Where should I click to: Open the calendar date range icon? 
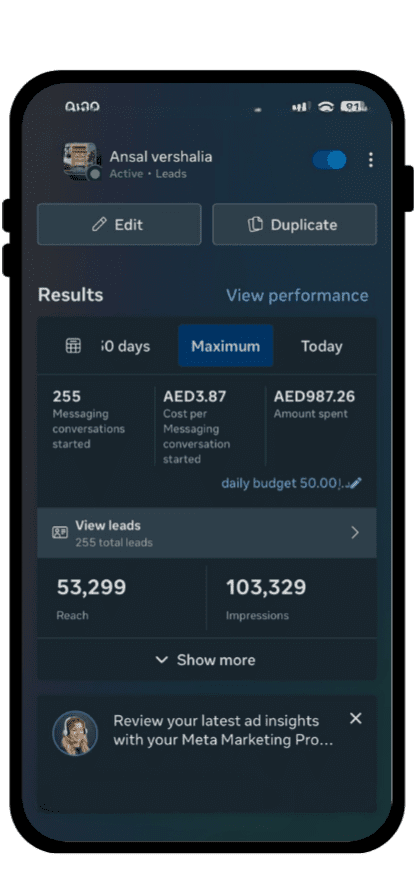(73, 346)
